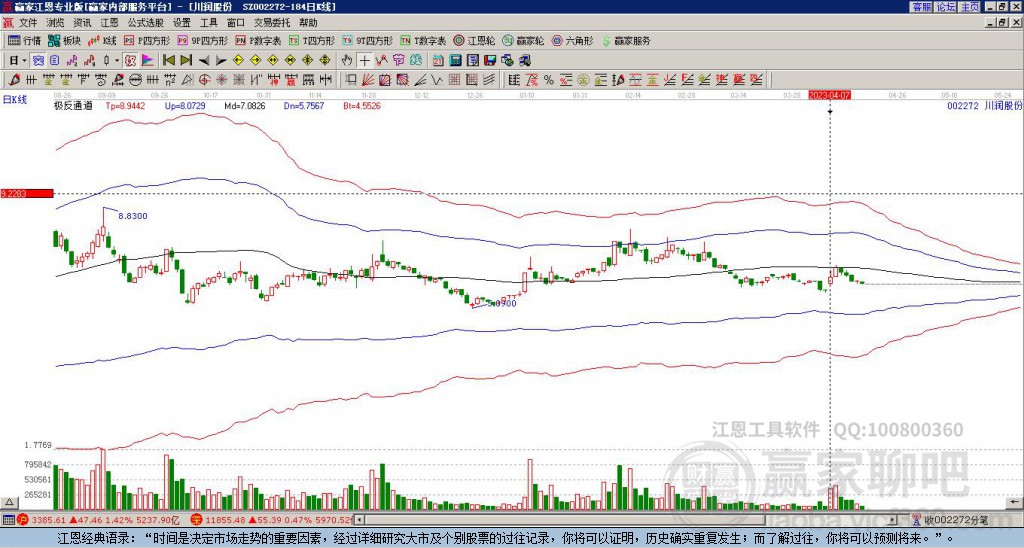
Task: Switch to the K线 chart view
Action: click(103, 41)
